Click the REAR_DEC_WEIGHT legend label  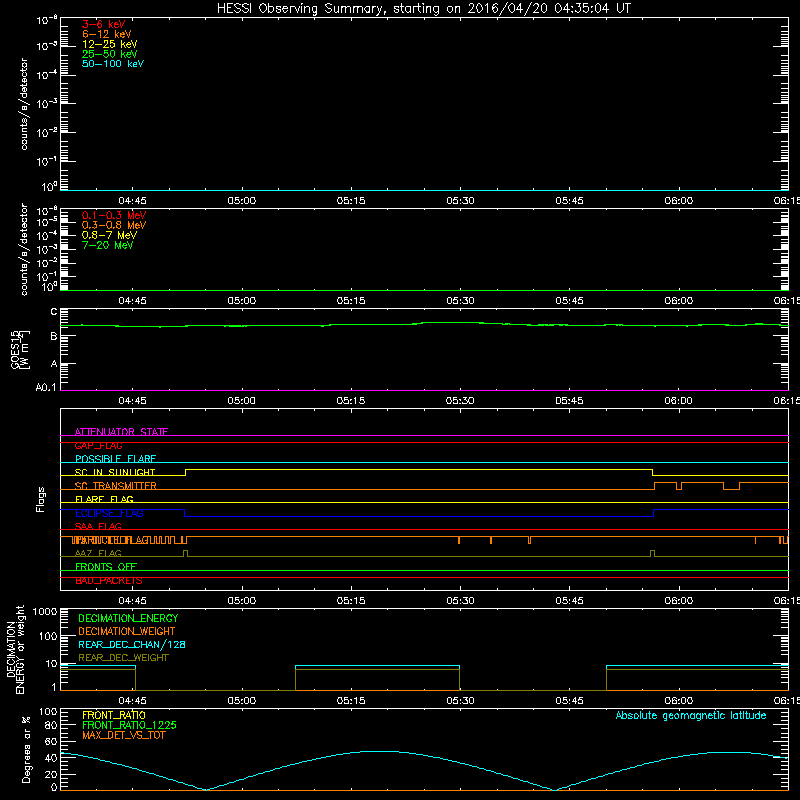(x=123, y=658)
